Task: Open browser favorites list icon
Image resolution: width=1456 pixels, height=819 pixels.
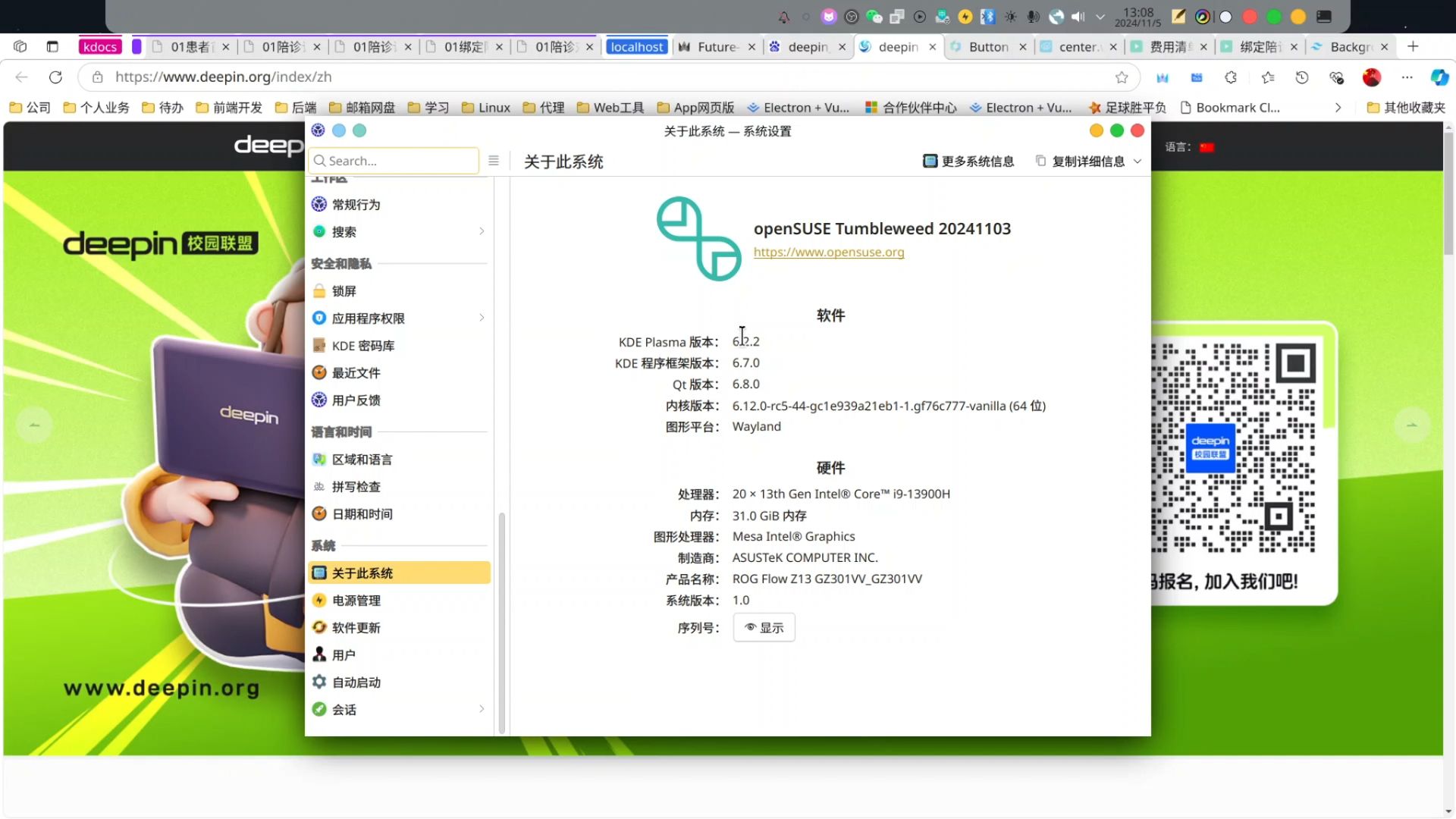Action: pyautogui.click(x=1267, y=77)
